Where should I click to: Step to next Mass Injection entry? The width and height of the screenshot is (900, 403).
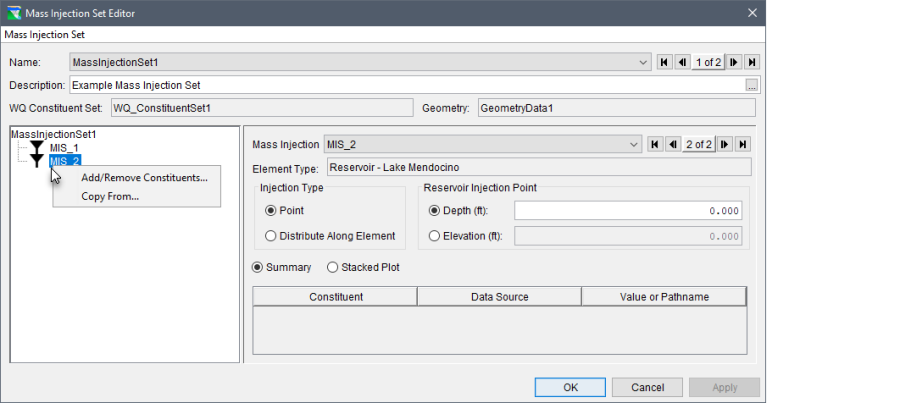(x=725, y=145)
